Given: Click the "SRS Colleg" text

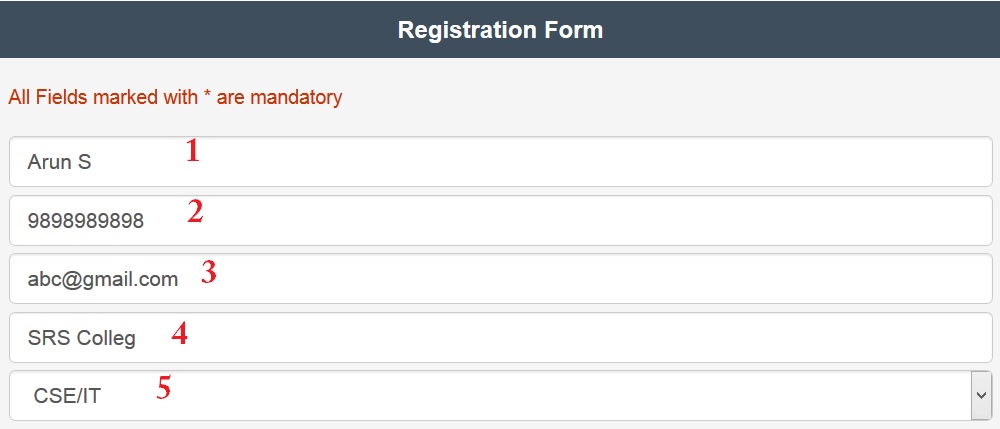Looking at the screenshot, I should point(81,338).
